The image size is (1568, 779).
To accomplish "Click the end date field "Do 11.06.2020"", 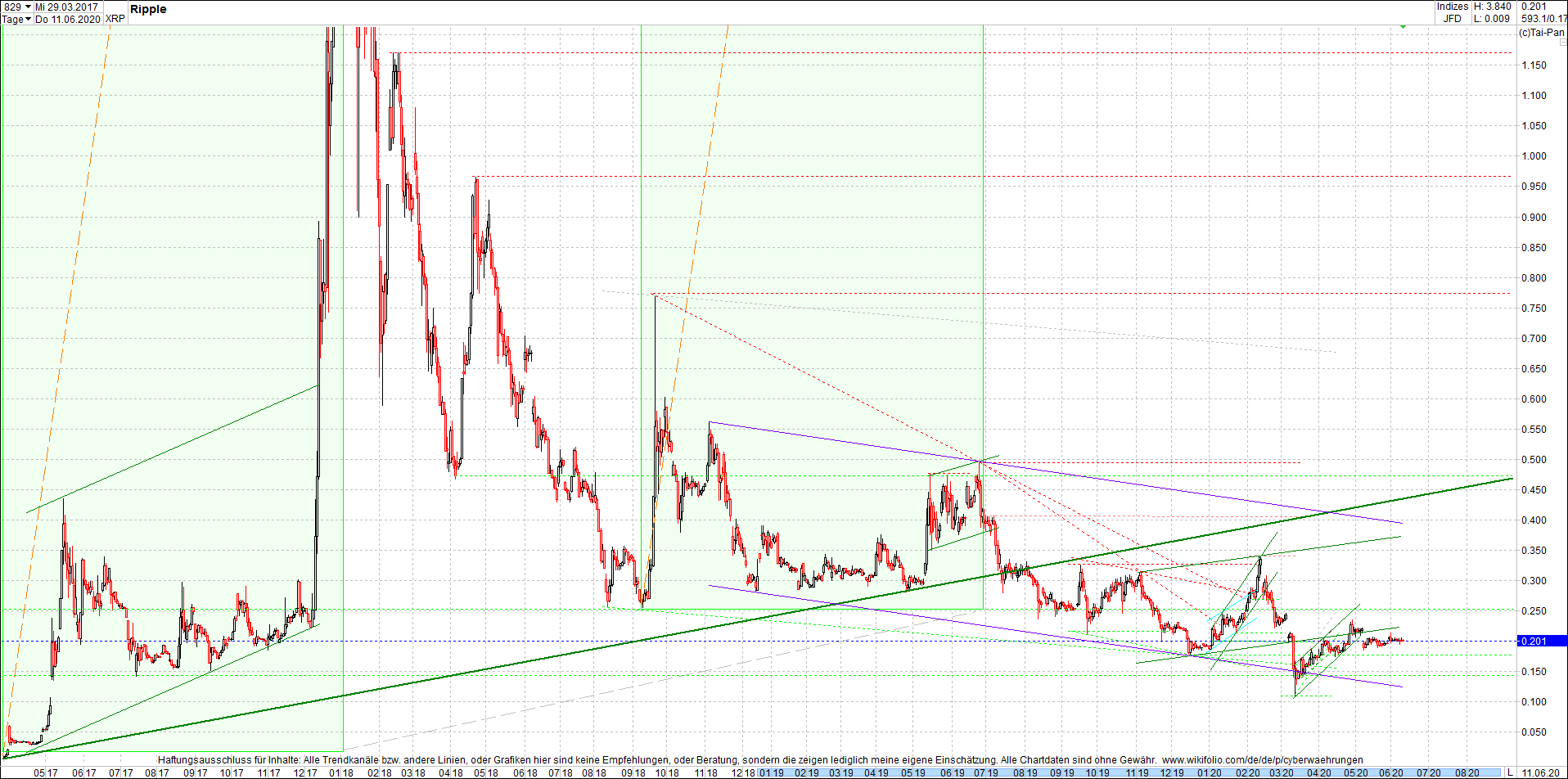I will tap(67, 19).
